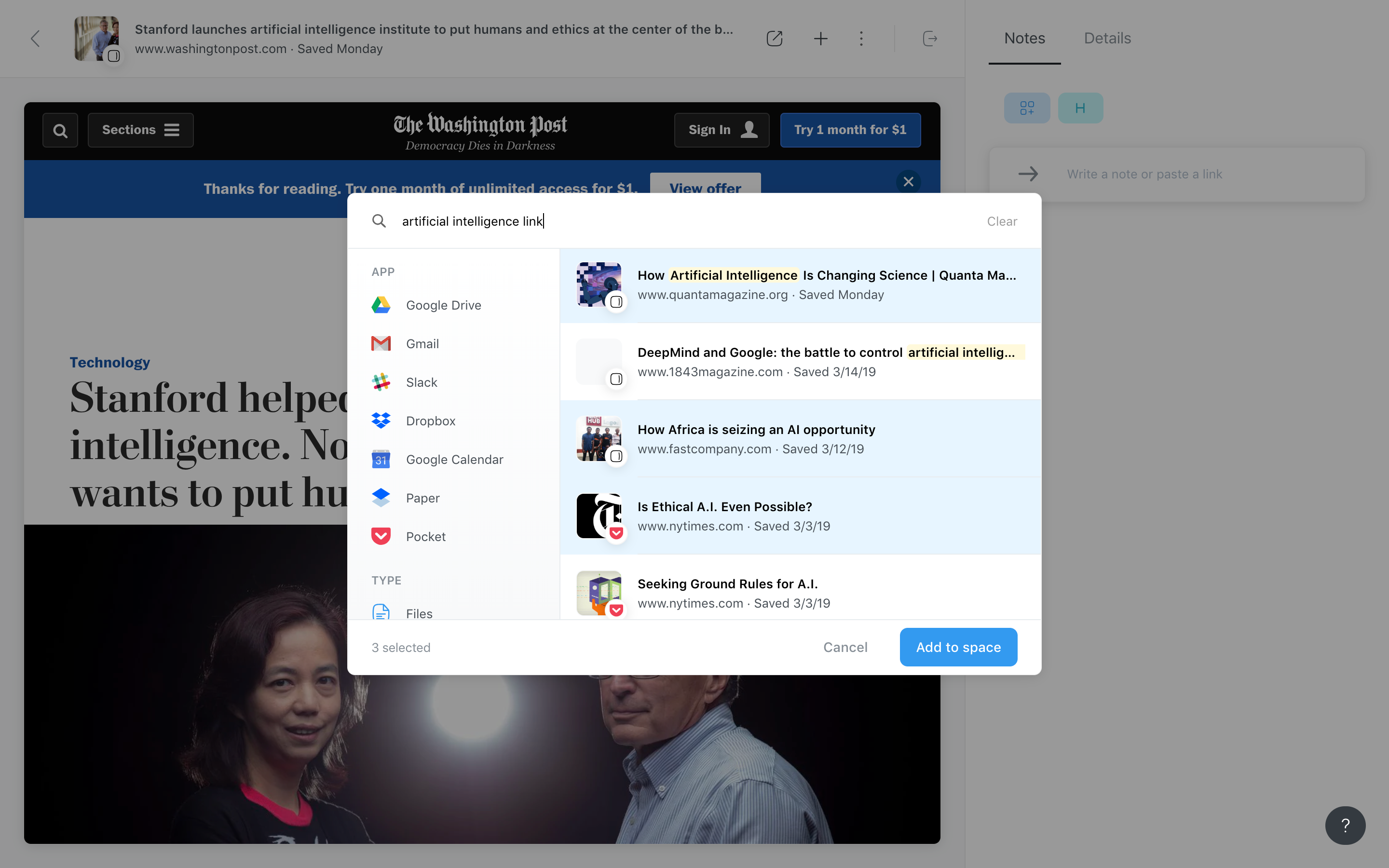The width and height of the screenshot is (1389, 868).
Task: Click the Write a note input field
Action: (1177, 174)
